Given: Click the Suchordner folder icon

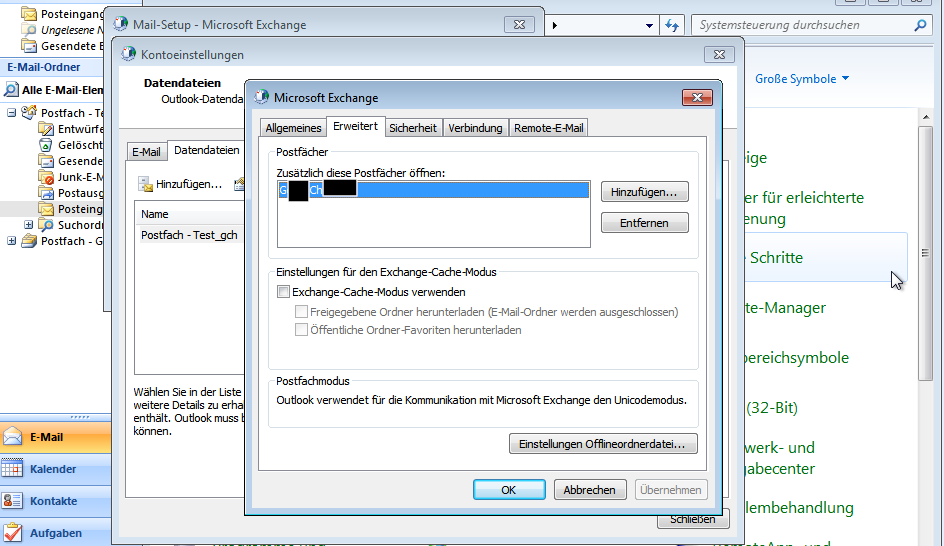Looking at the screenshot, I should coord(46,225).
